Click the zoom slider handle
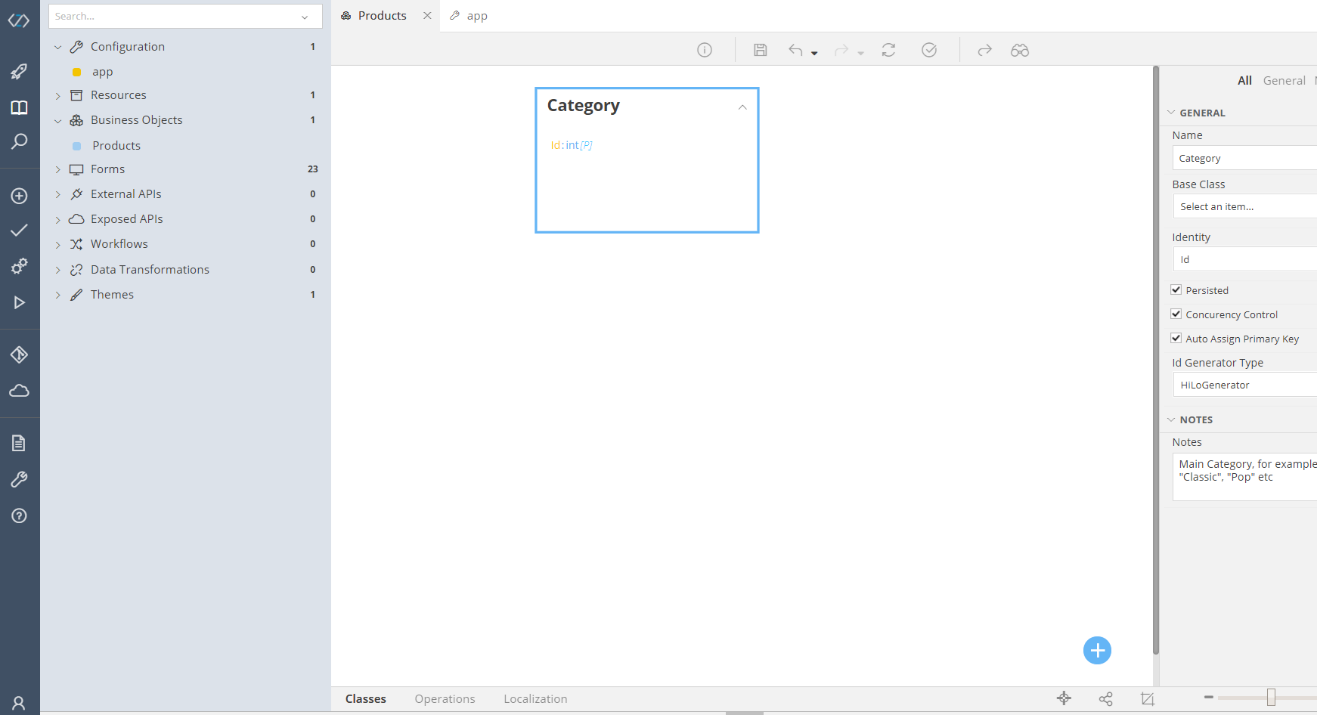Screen dimensions: 1317x715 (1271, 698)
